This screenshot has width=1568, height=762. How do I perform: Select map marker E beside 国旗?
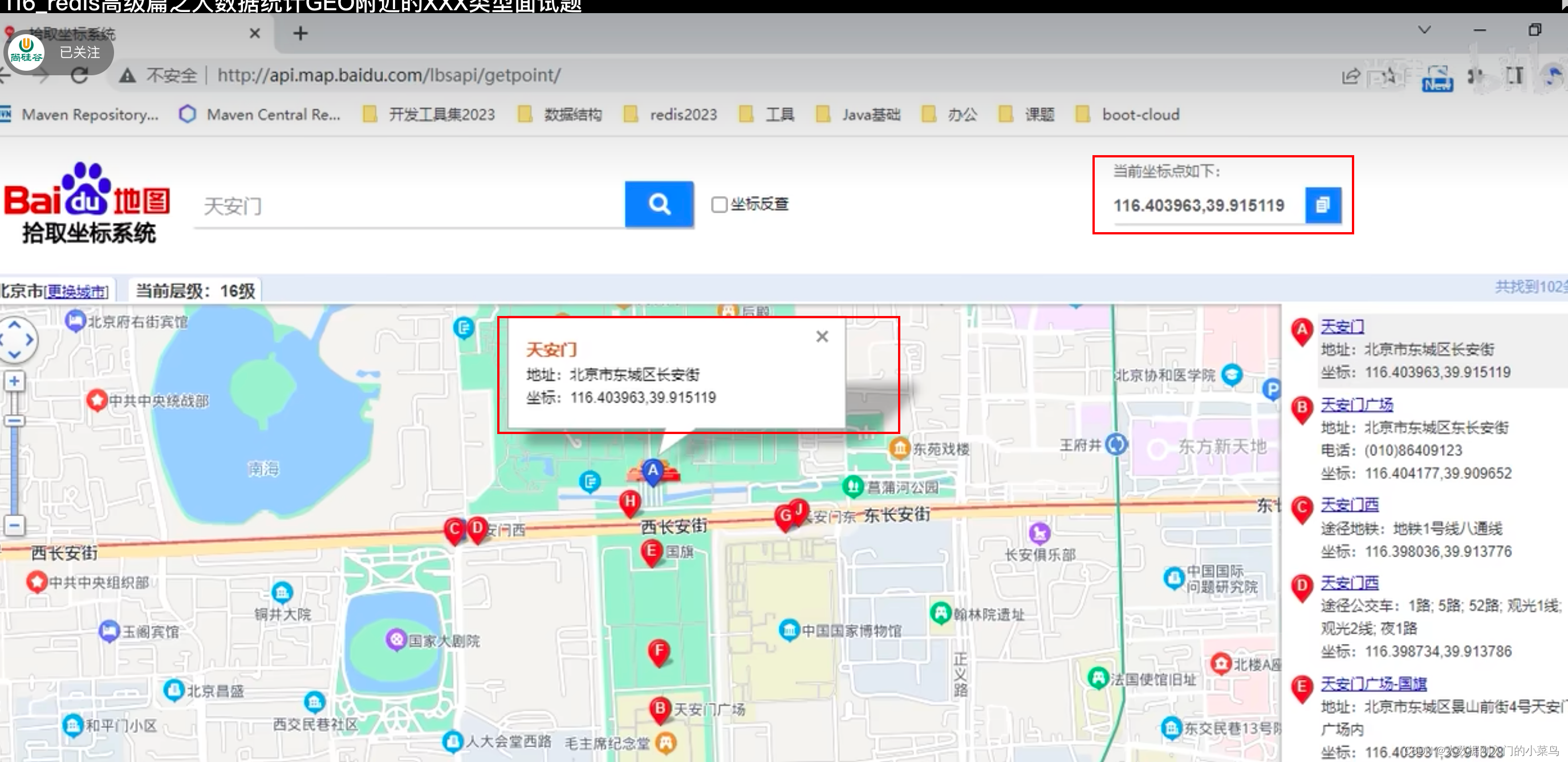[x=651, y=553]
